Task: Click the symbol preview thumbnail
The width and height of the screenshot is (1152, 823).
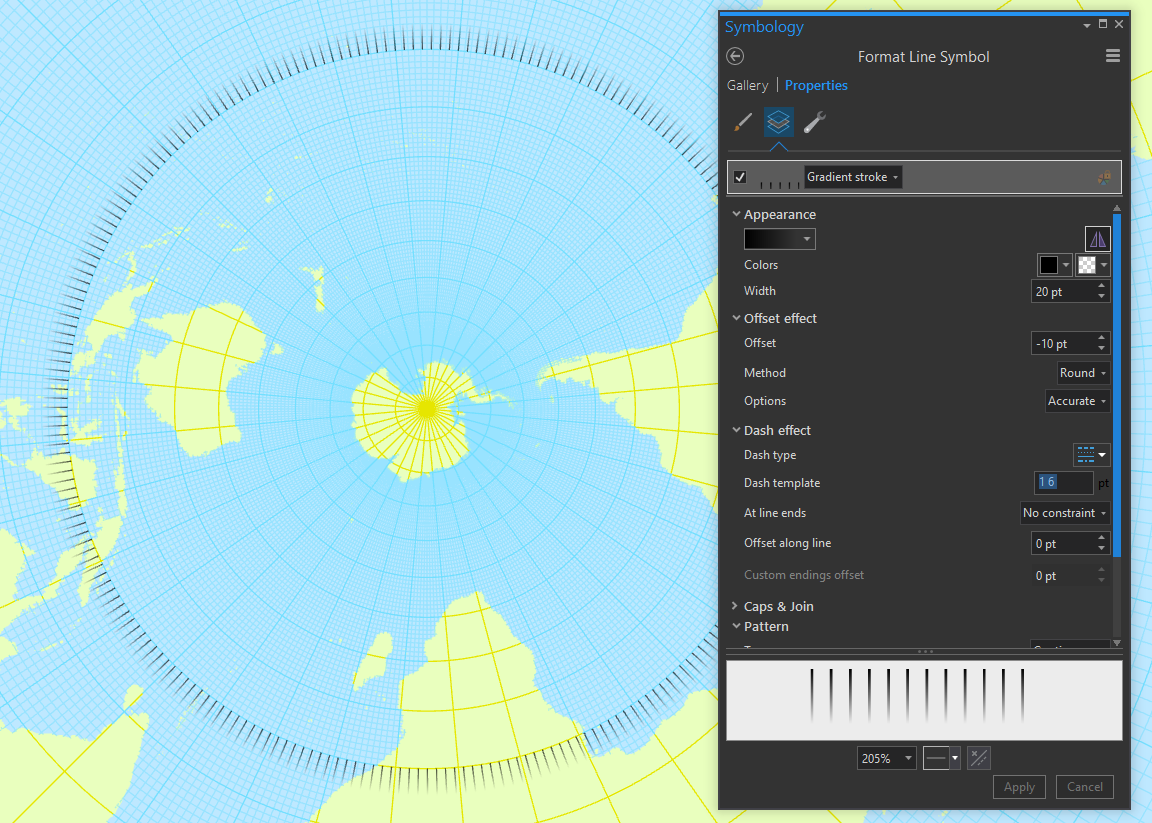Action: (924, 700)
